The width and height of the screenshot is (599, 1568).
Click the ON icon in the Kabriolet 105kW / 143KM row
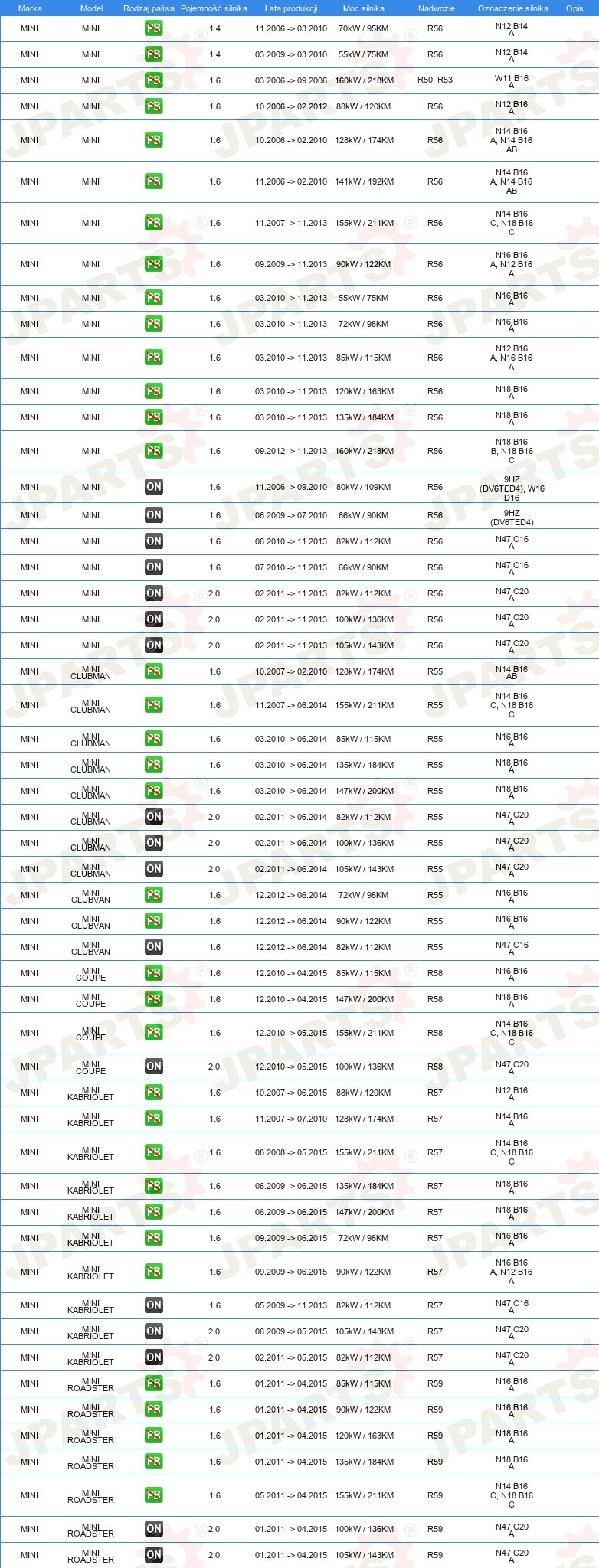click(153, 1331)
